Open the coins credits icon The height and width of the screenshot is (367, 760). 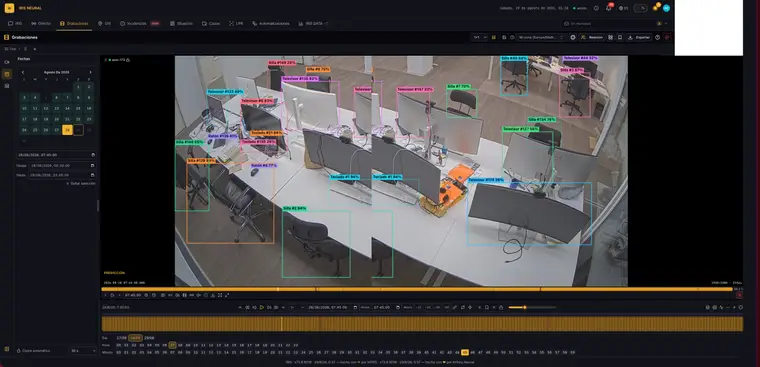click(656, 7)
